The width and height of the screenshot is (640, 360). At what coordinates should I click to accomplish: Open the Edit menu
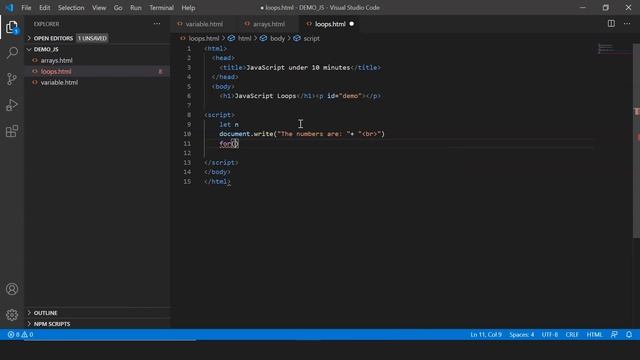(x=44, y=8)
